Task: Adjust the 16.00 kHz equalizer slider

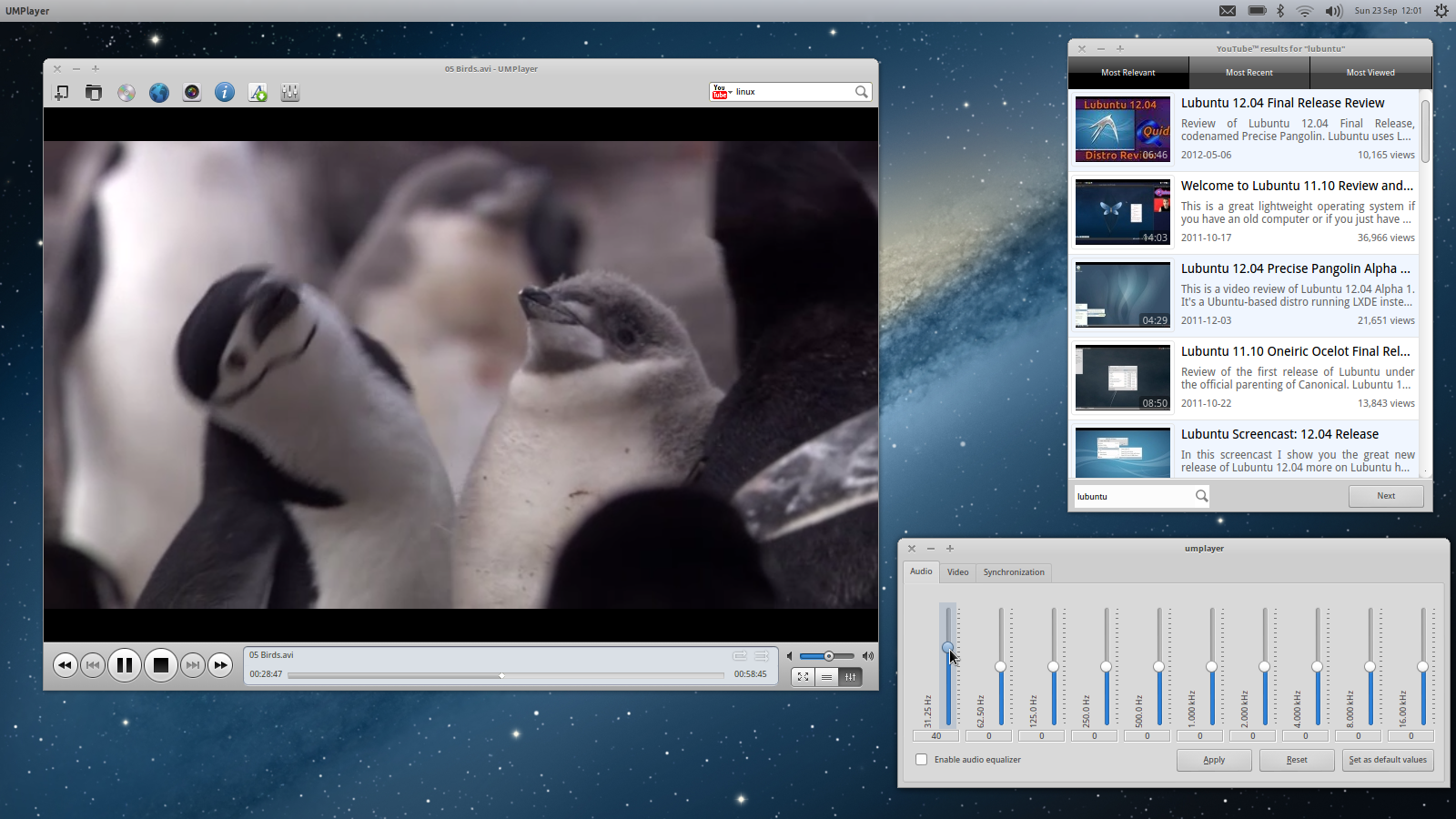Action: (1423, 667)
